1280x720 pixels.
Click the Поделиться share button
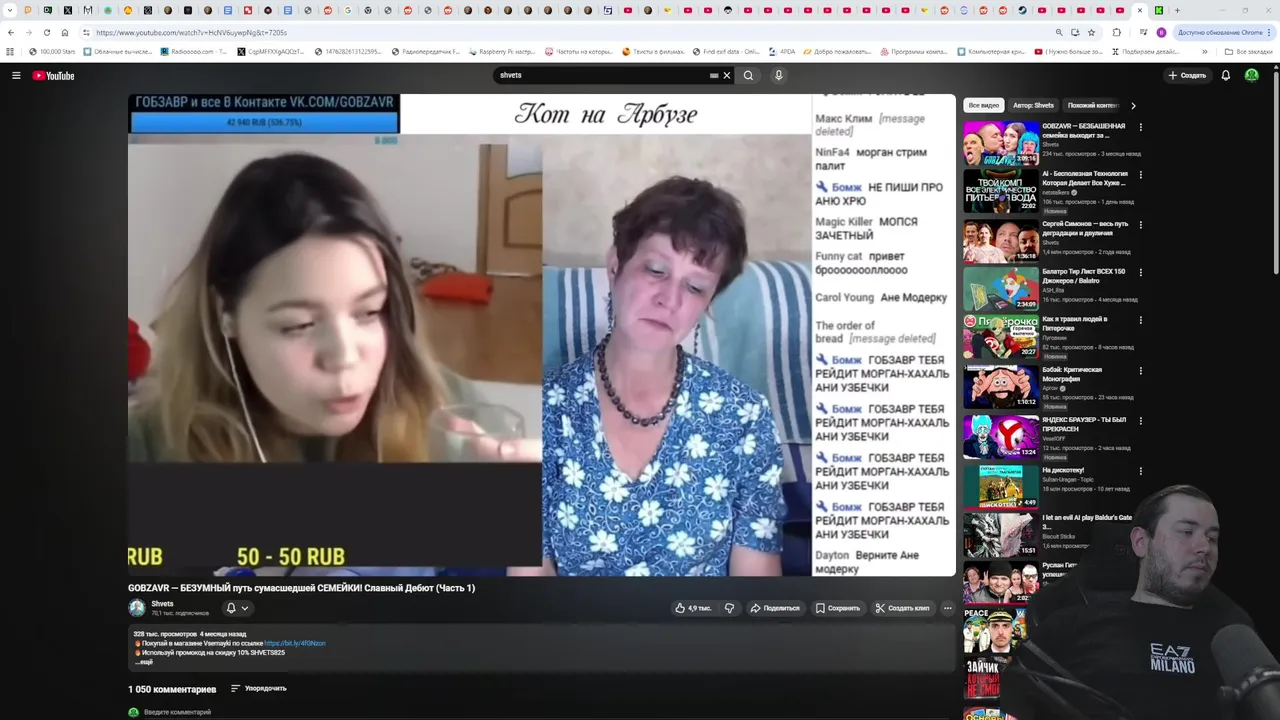[x=775, y=608]
